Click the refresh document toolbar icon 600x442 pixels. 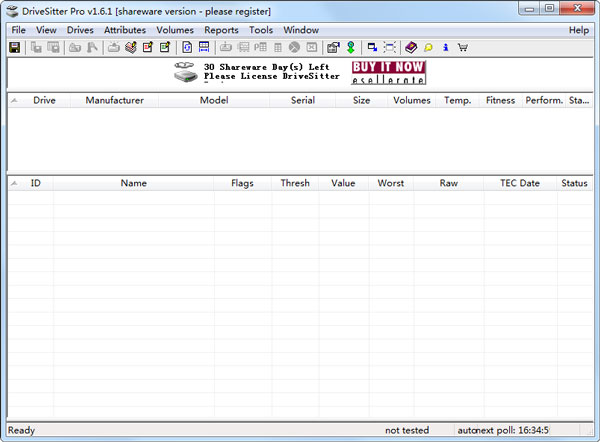pos(187,47)
